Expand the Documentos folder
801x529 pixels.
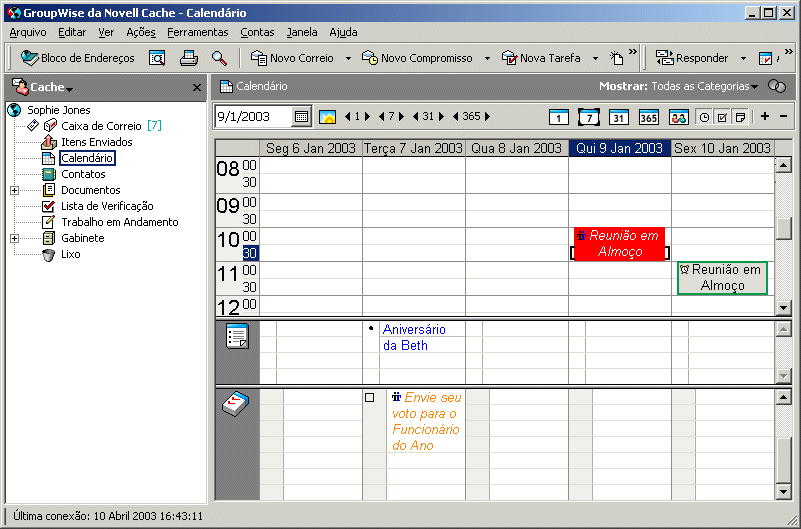pos(14,190)
